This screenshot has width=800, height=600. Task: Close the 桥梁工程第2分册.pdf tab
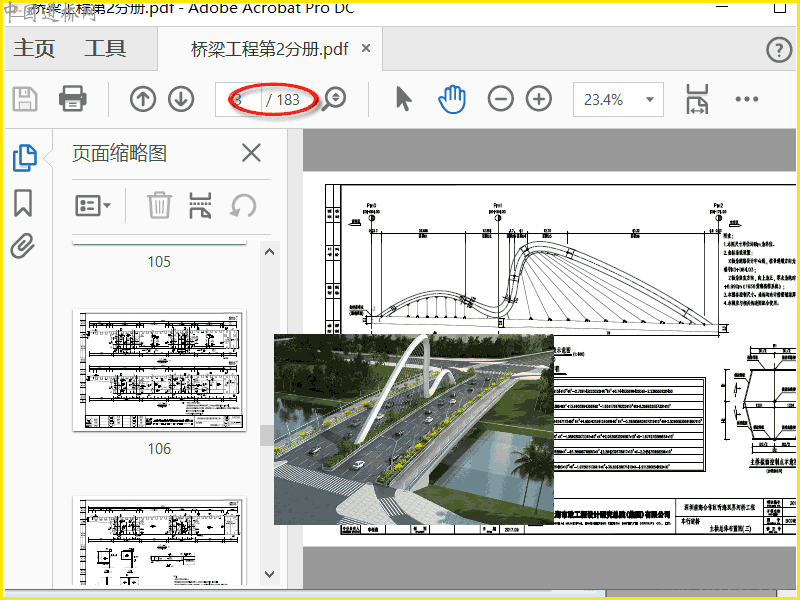pyautogui.click(x=366, y=48)
